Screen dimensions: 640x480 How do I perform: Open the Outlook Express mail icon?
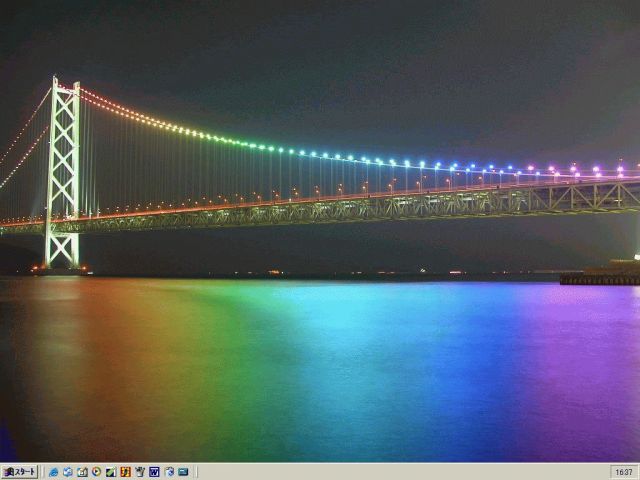pos(68,472)
